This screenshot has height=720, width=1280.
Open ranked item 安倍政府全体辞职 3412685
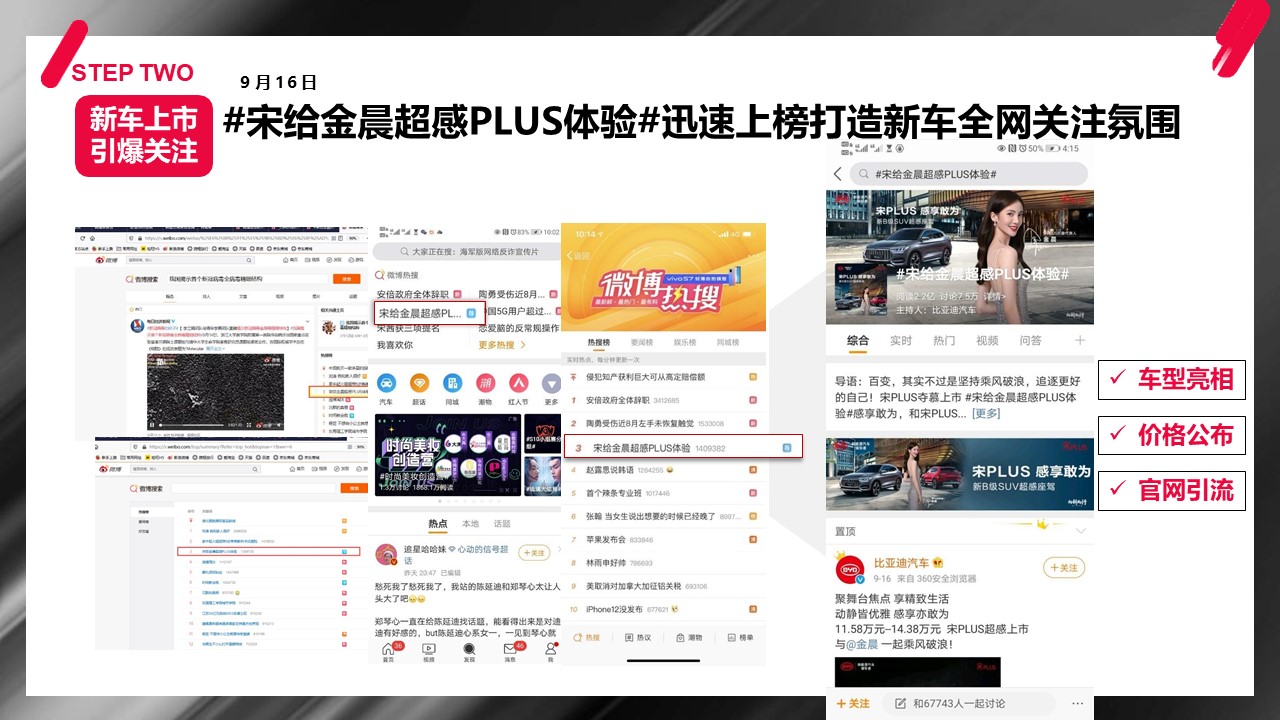(x=664, y=400)
